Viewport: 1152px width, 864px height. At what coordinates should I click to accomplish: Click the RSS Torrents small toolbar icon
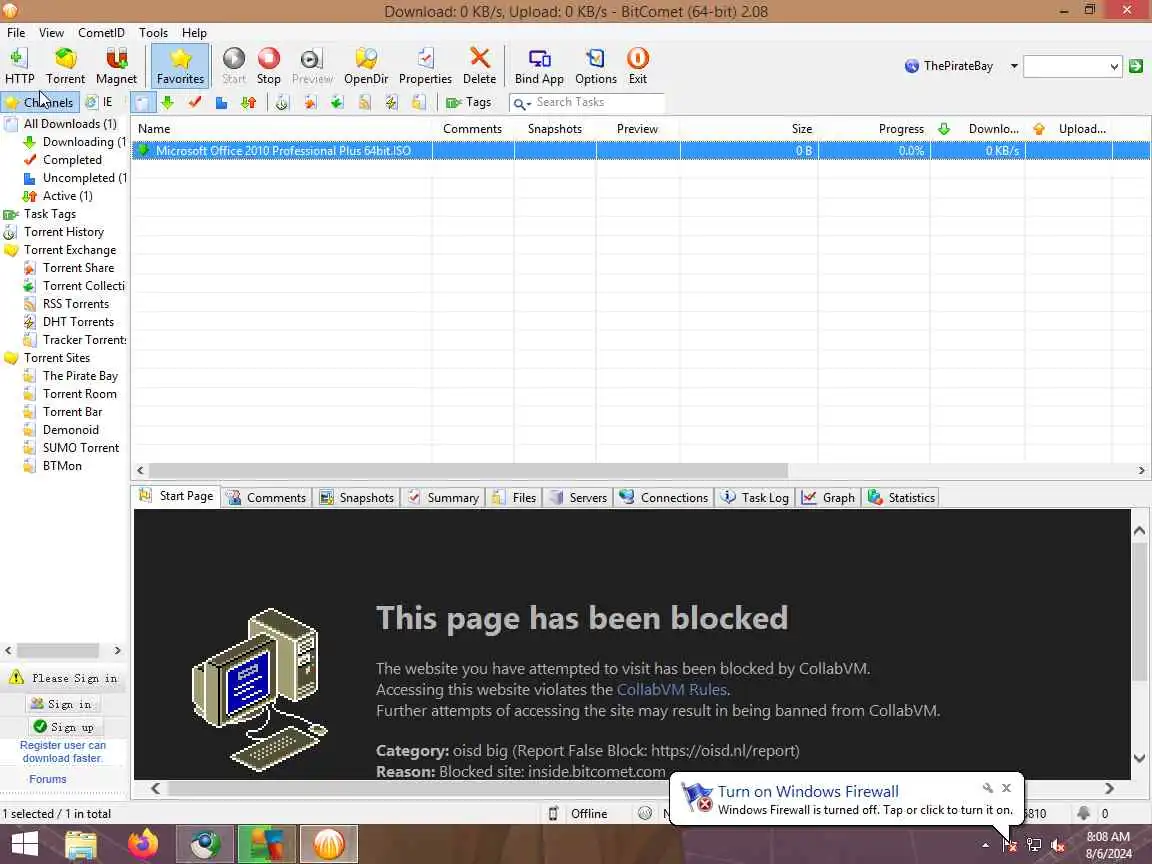[x=364, y=102]
